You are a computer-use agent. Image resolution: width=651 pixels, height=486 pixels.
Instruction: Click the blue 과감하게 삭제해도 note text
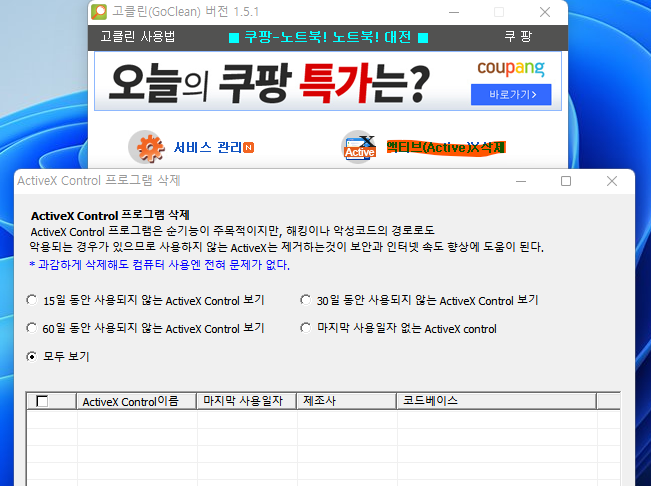pyautogui.click(x=159, y=264)
